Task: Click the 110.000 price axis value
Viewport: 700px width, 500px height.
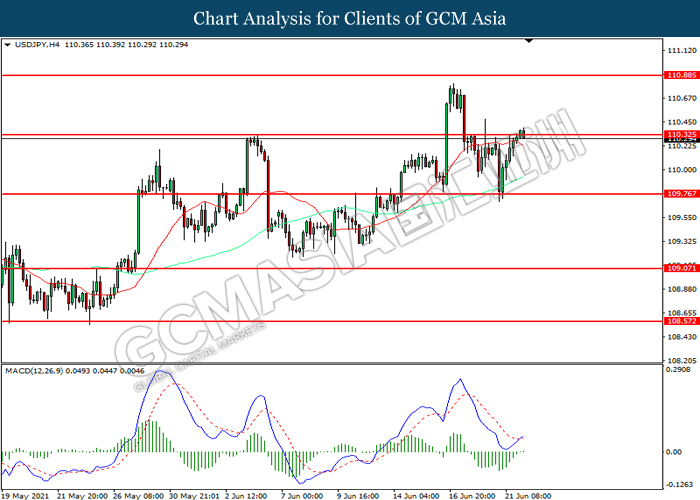Action: [682, 170]
